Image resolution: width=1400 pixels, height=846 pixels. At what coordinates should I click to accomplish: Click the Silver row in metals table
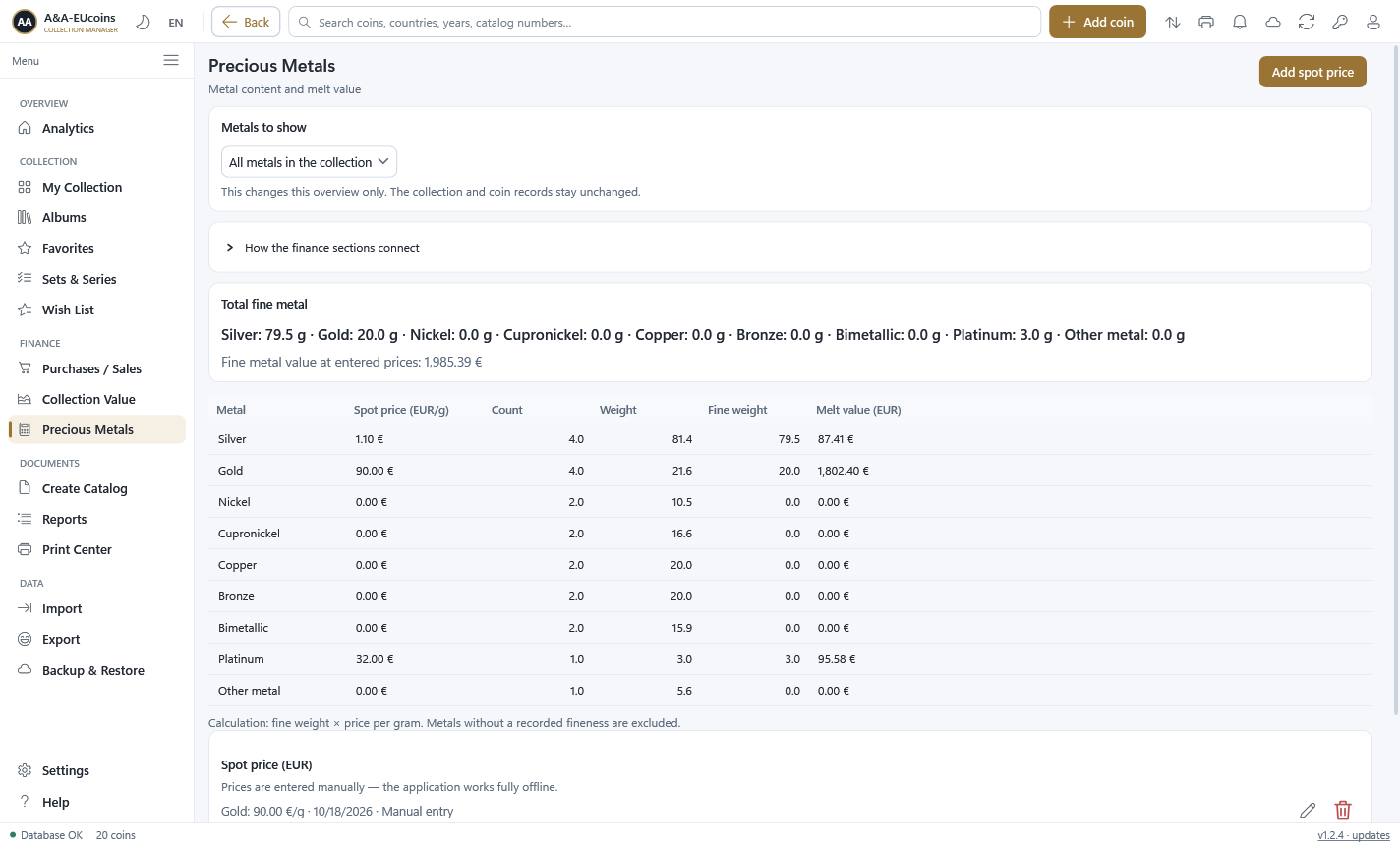point(790,439)
